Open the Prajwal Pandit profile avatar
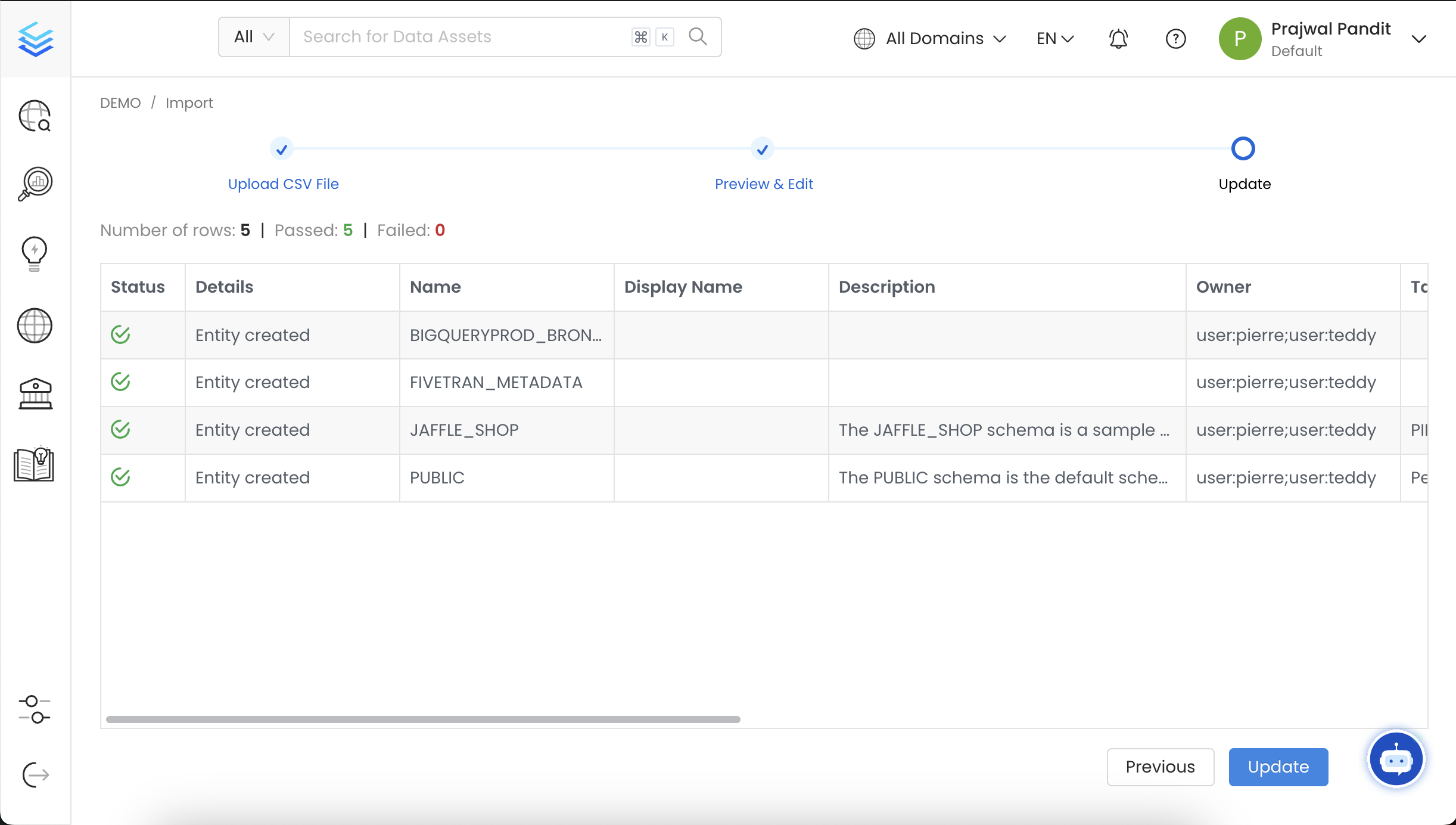1456x825 pixels. coord(1241,38)
